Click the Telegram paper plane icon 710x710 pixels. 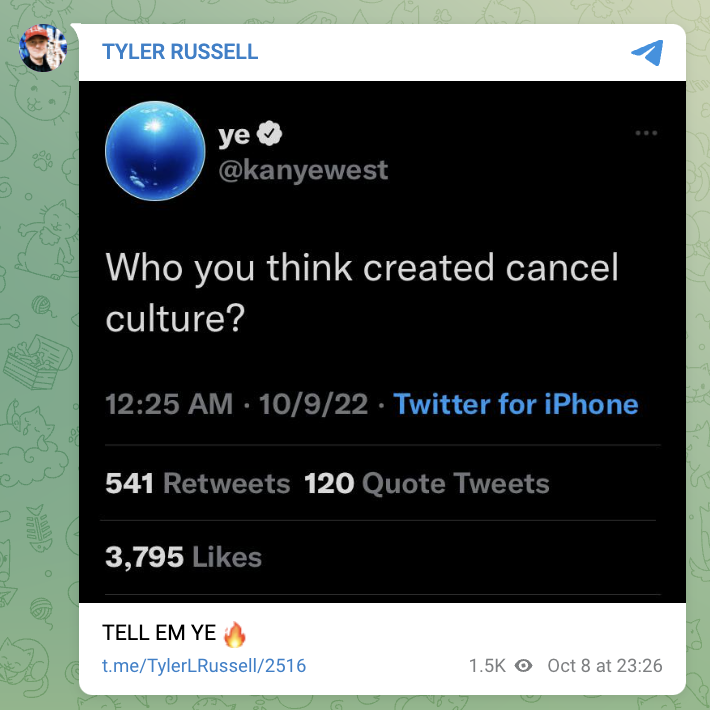(x=647, y=52)
